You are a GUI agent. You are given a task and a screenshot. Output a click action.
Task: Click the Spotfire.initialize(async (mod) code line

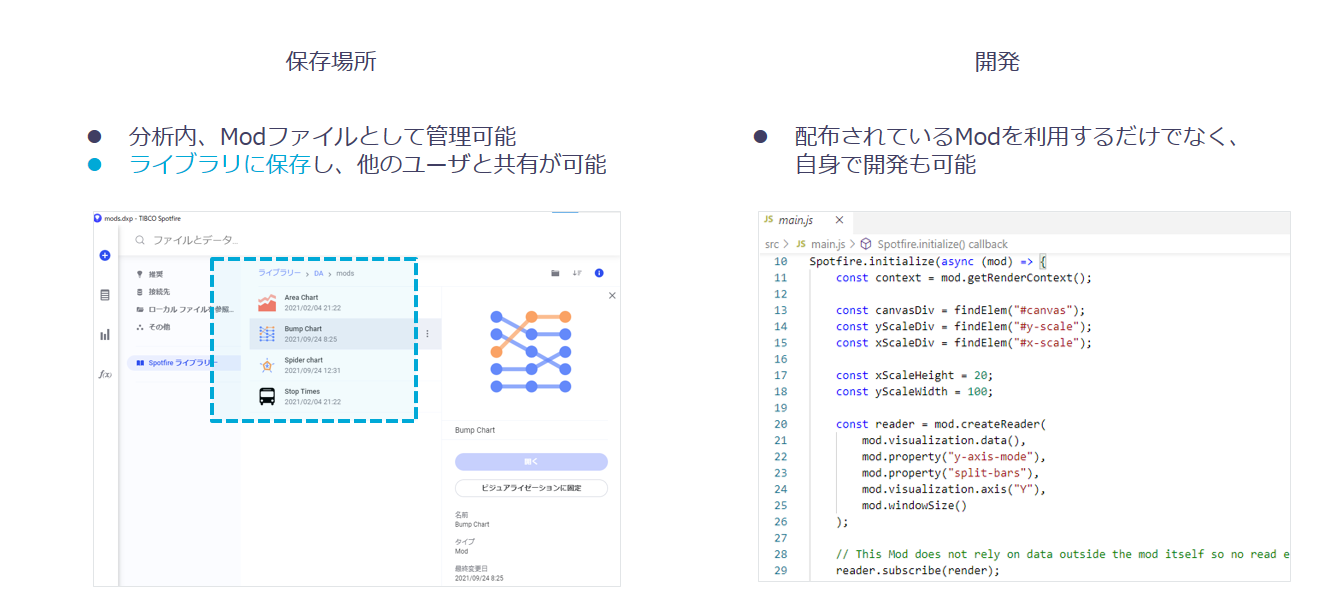point(927,262)
